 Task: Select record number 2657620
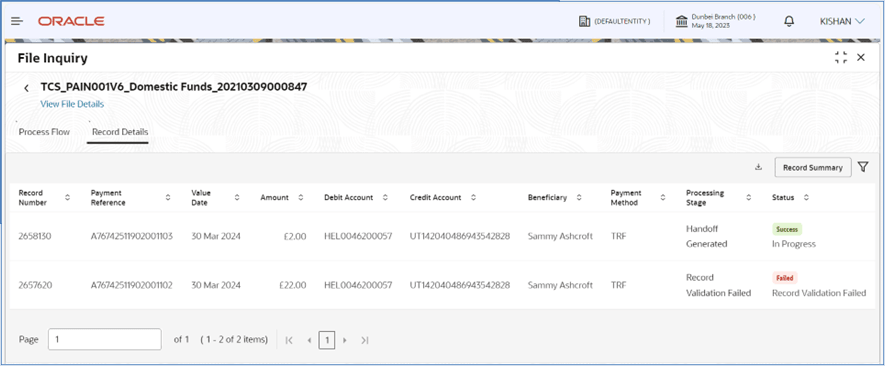pos(36,285)
